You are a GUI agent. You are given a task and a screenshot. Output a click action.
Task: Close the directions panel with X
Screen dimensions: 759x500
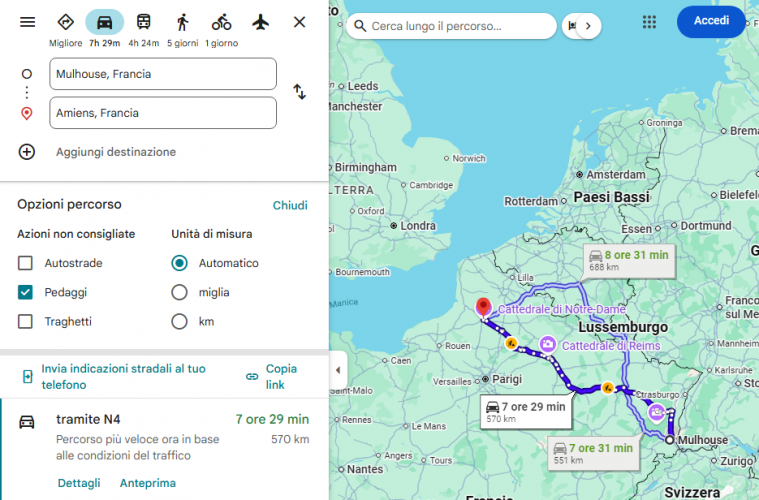coord(300,22)
